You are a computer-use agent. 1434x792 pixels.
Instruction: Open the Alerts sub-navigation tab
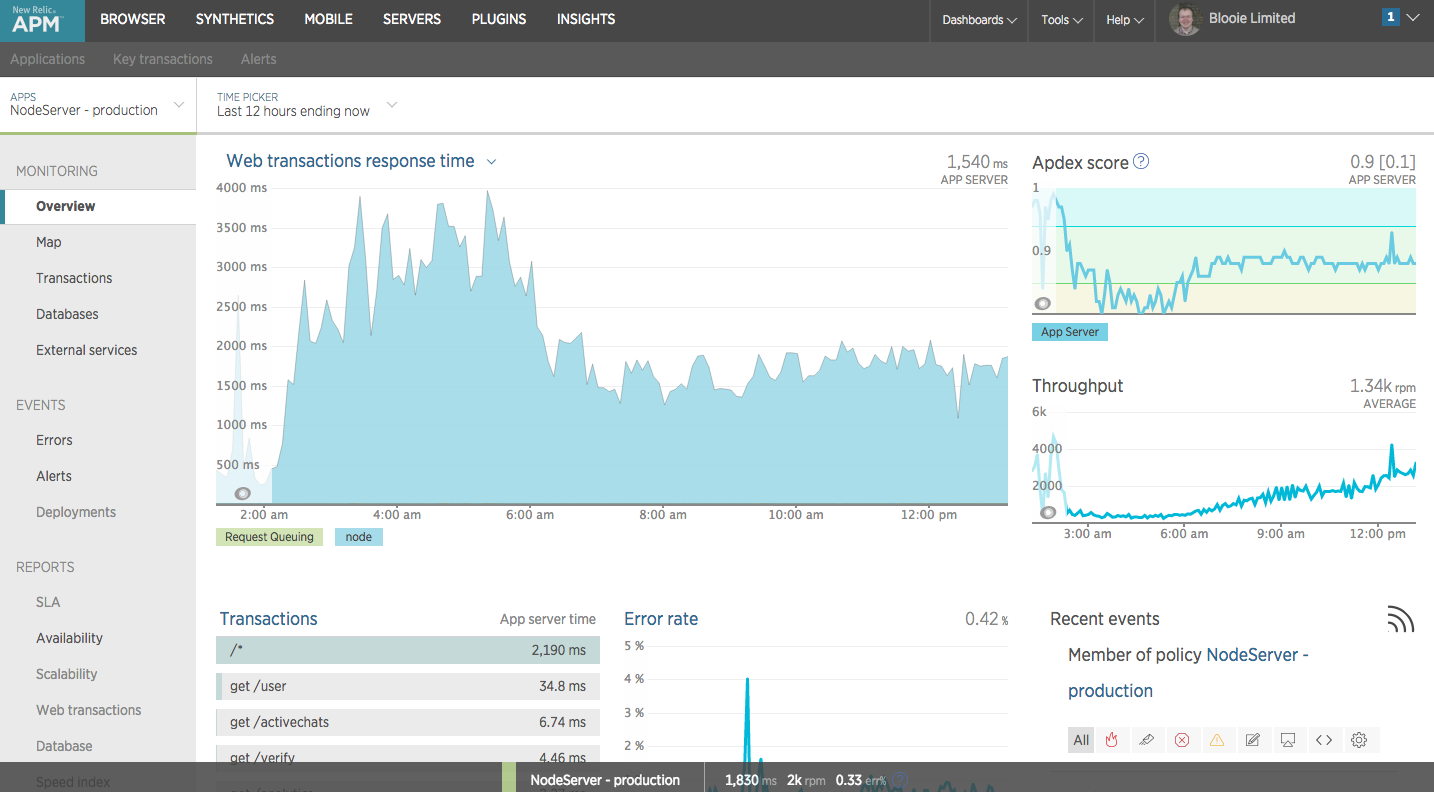click(x=258, y=59)
